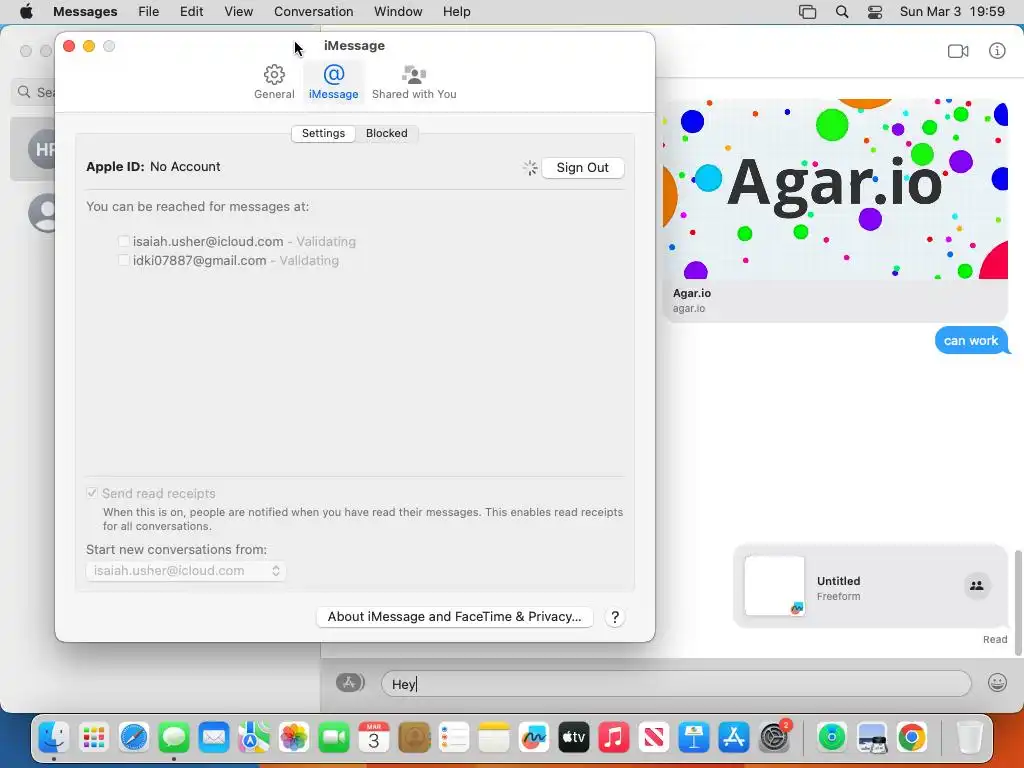Open Stage Manager menu bar icon

pyautogui.click(x=807, y=12)
